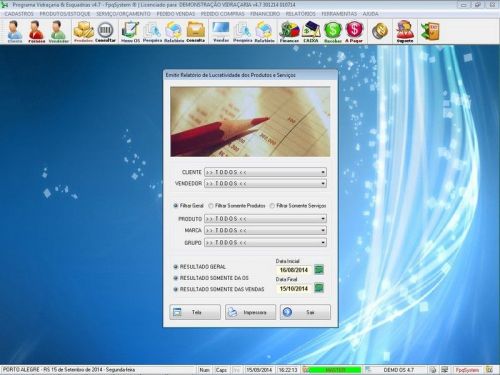Open the PRODUTOS/ESTOQUE menu
Image resolution: width=500 pixels, height=375 pixels.
65,14
